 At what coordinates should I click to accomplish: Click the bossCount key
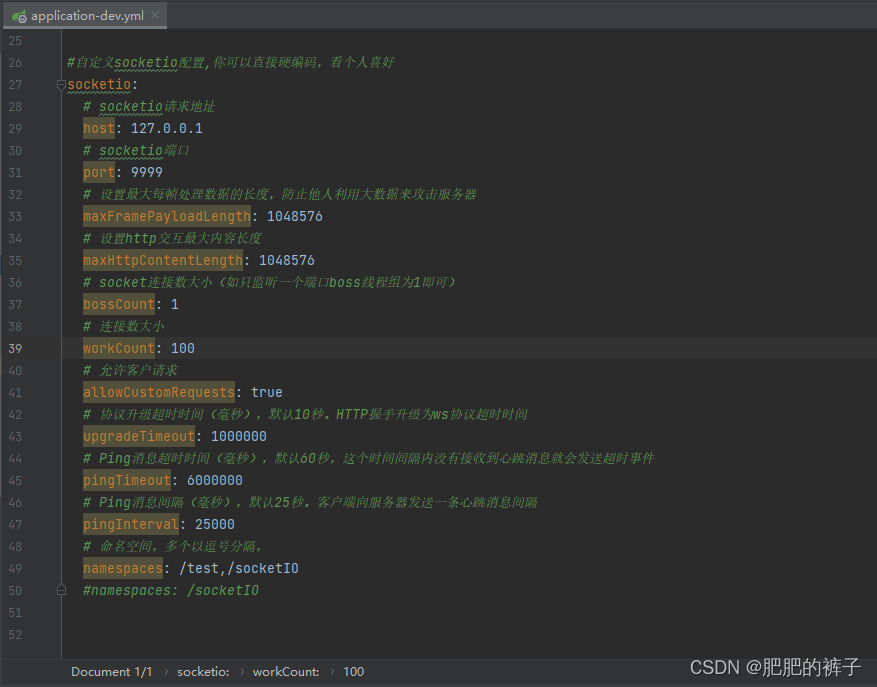point(119,304)
